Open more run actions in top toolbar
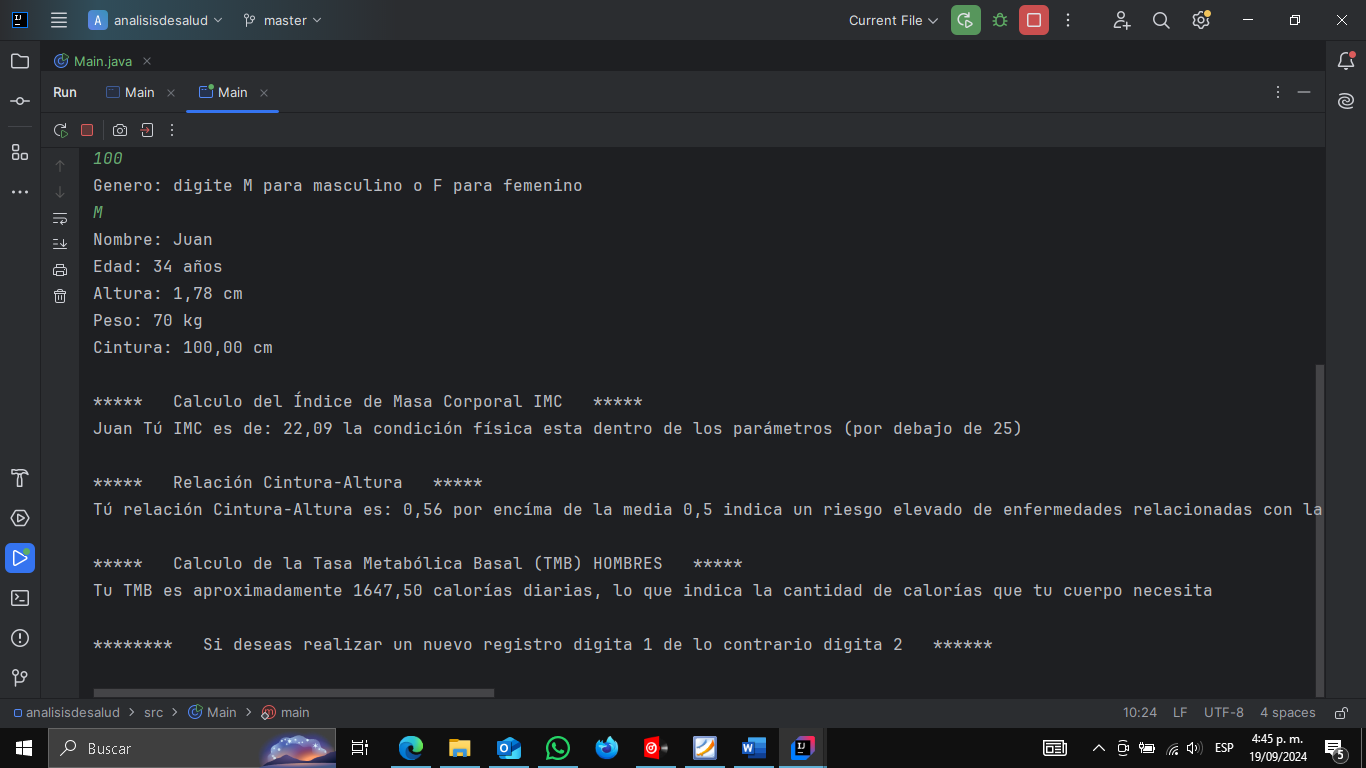 1068,20
